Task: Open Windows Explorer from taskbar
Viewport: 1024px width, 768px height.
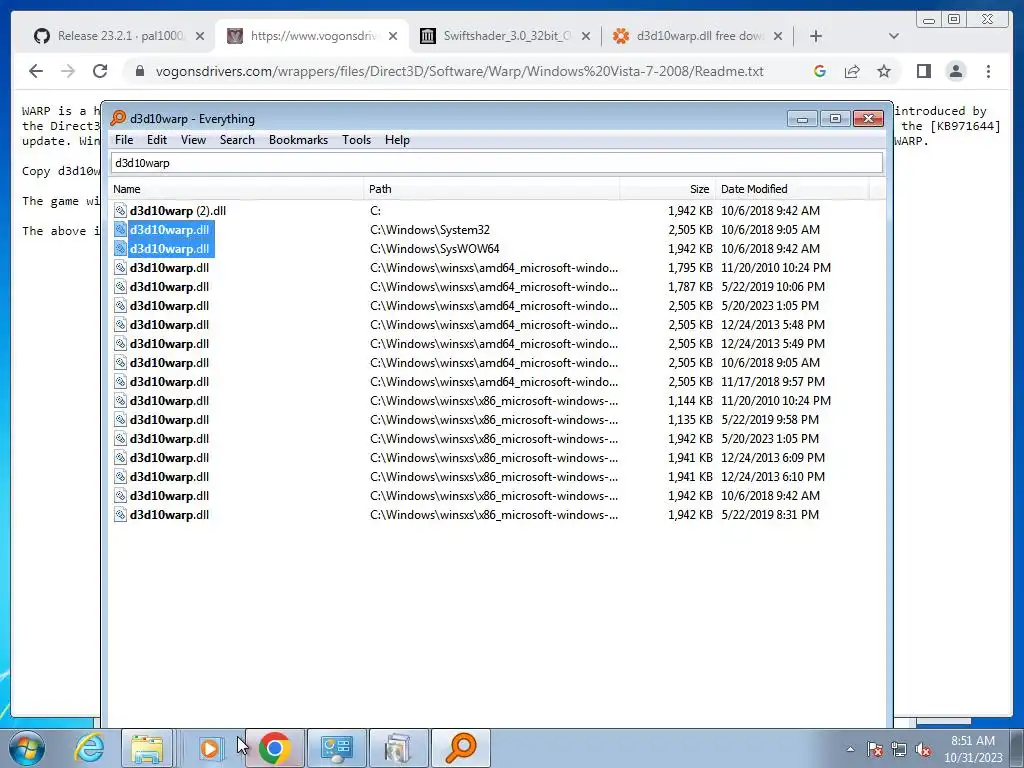Action: [x=148, y=748]
